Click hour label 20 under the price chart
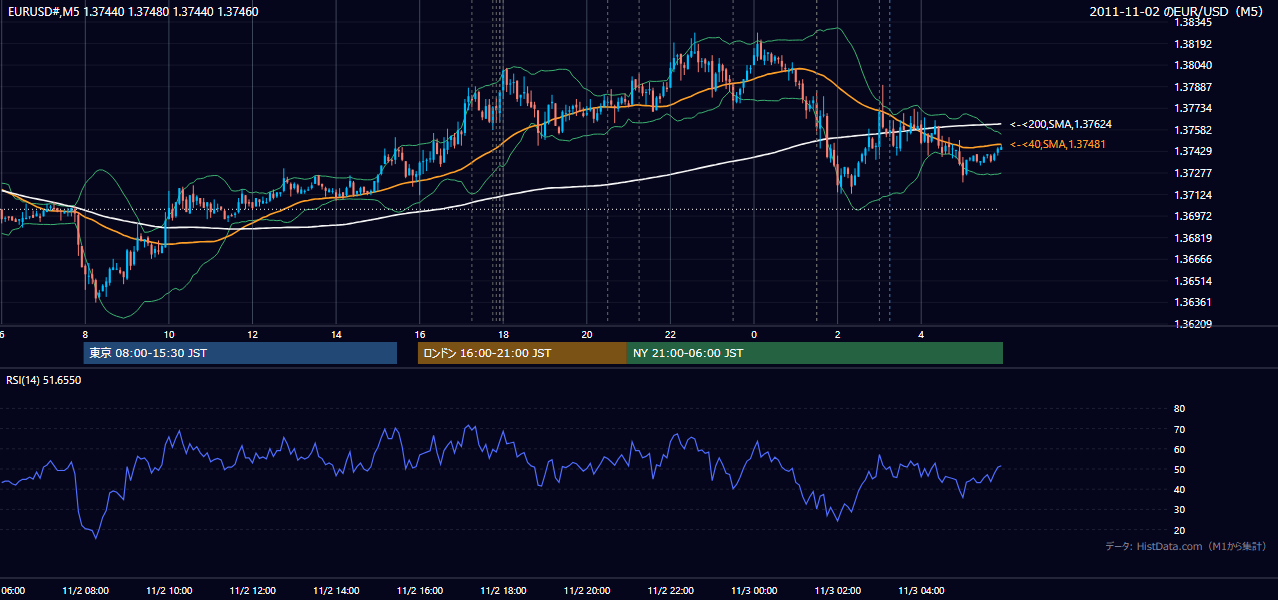1278x600 pixels. 587,335
